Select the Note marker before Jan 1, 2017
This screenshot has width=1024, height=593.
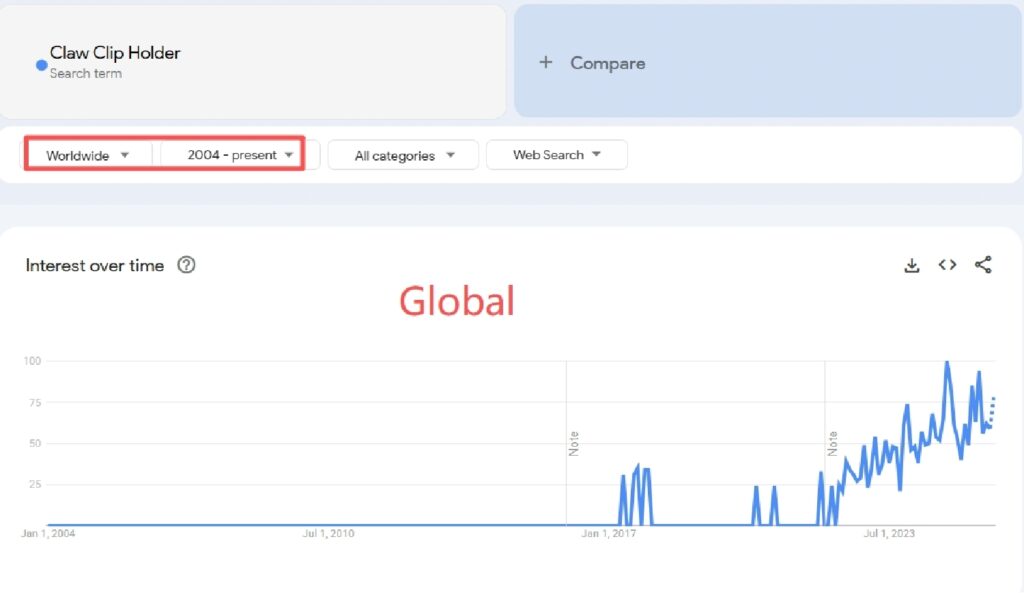574,443
